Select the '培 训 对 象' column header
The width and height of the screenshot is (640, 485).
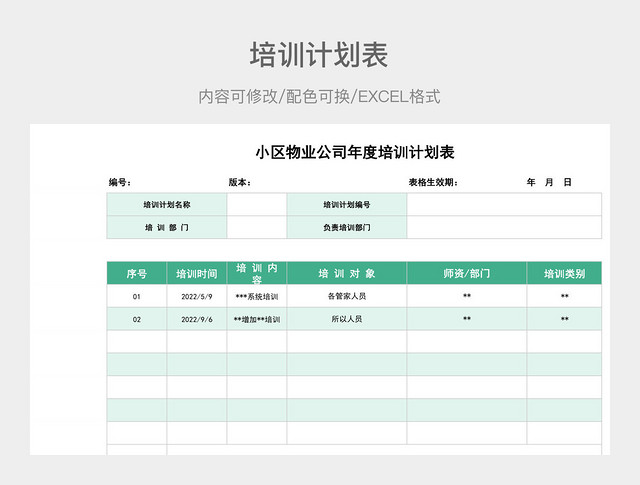tap(347, 273)
